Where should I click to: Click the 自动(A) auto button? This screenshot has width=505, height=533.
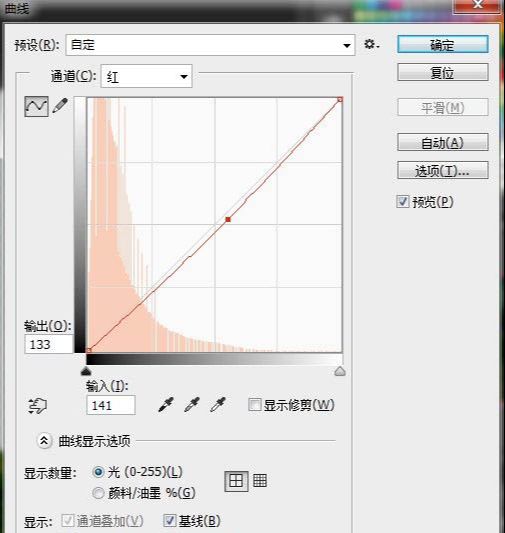(x=443, y=142)
